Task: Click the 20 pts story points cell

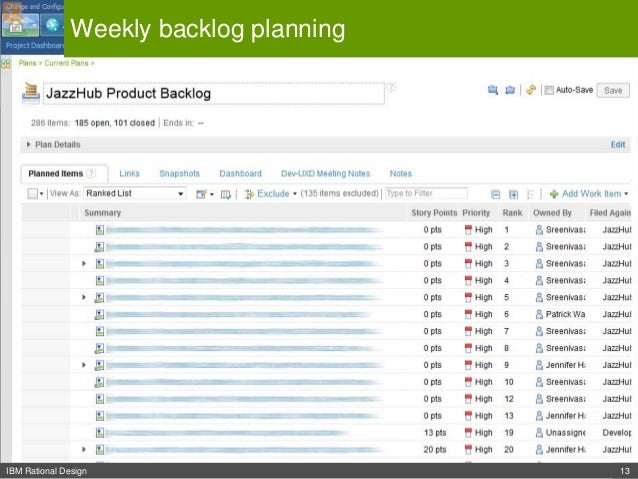Action: [435, 450]
